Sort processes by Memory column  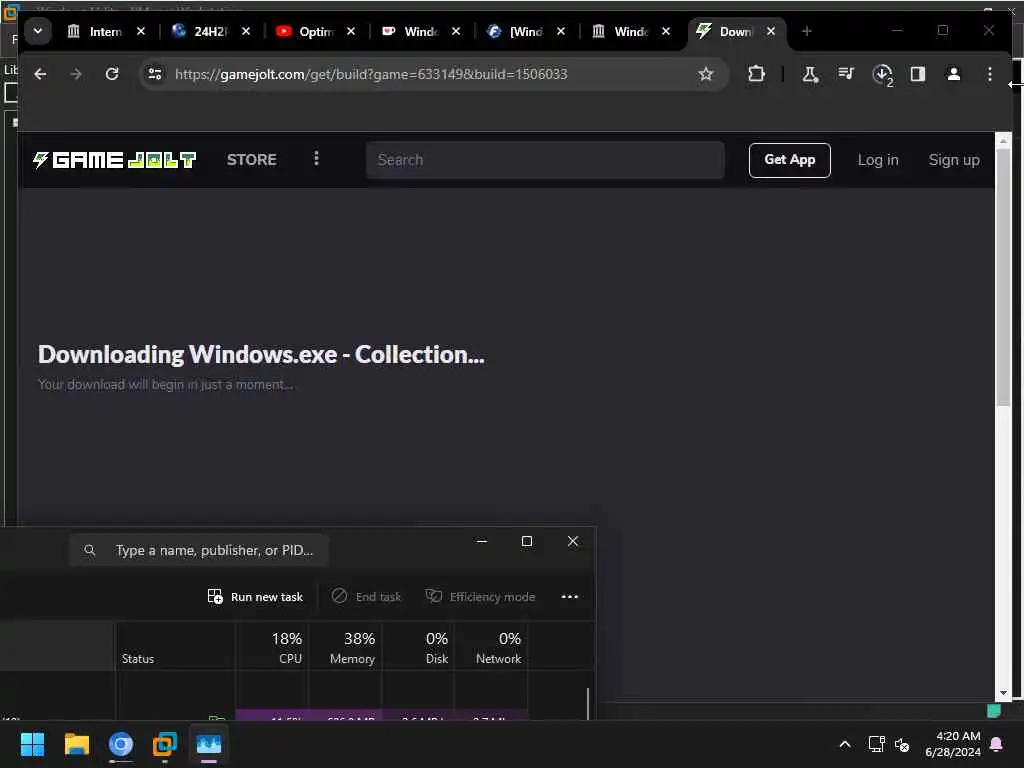345,647
